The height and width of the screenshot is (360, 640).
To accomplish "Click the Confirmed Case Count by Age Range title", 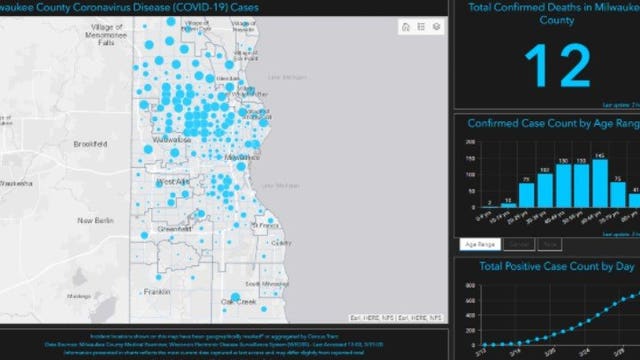I will [554, 124].
